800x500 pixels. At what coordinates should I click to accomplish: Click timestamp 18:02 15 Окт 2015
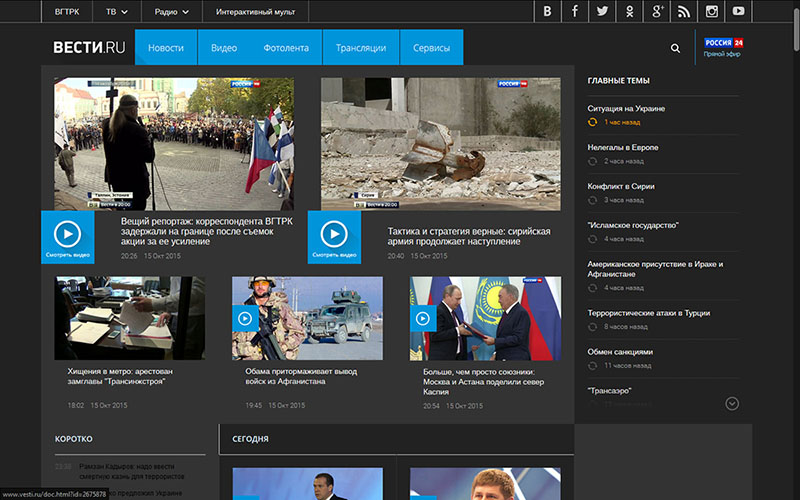pyautogui.click(x=97, y=405)
